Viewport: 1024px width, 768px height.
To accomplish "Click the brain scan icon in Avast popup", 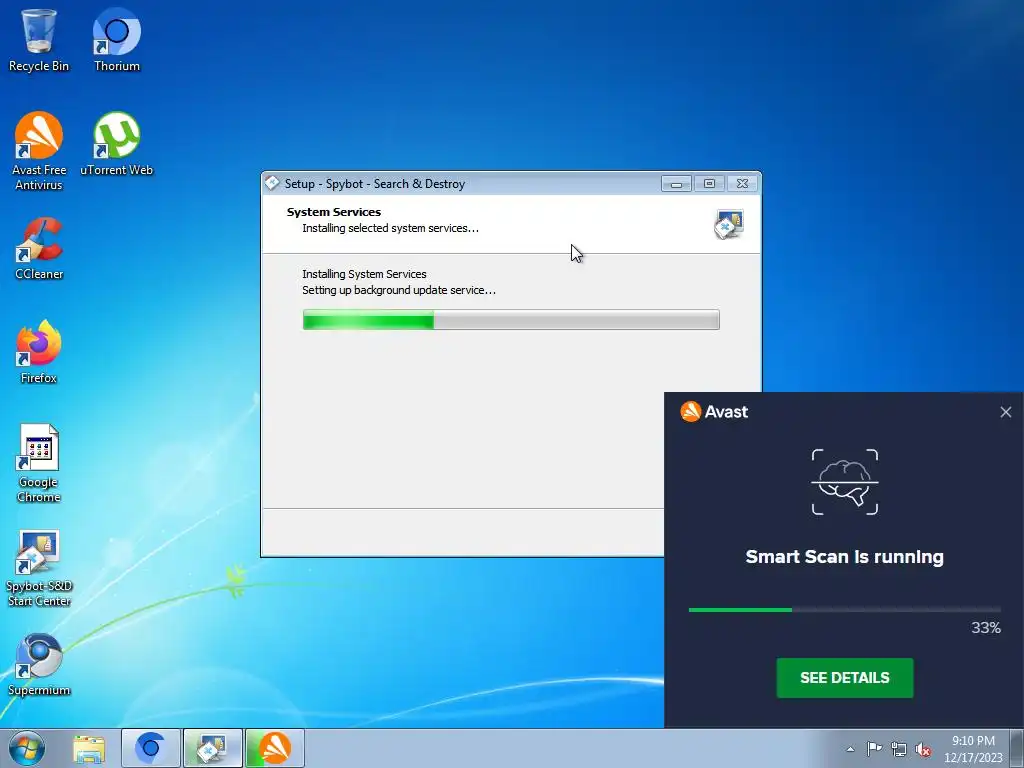I will tap(844, 482).
